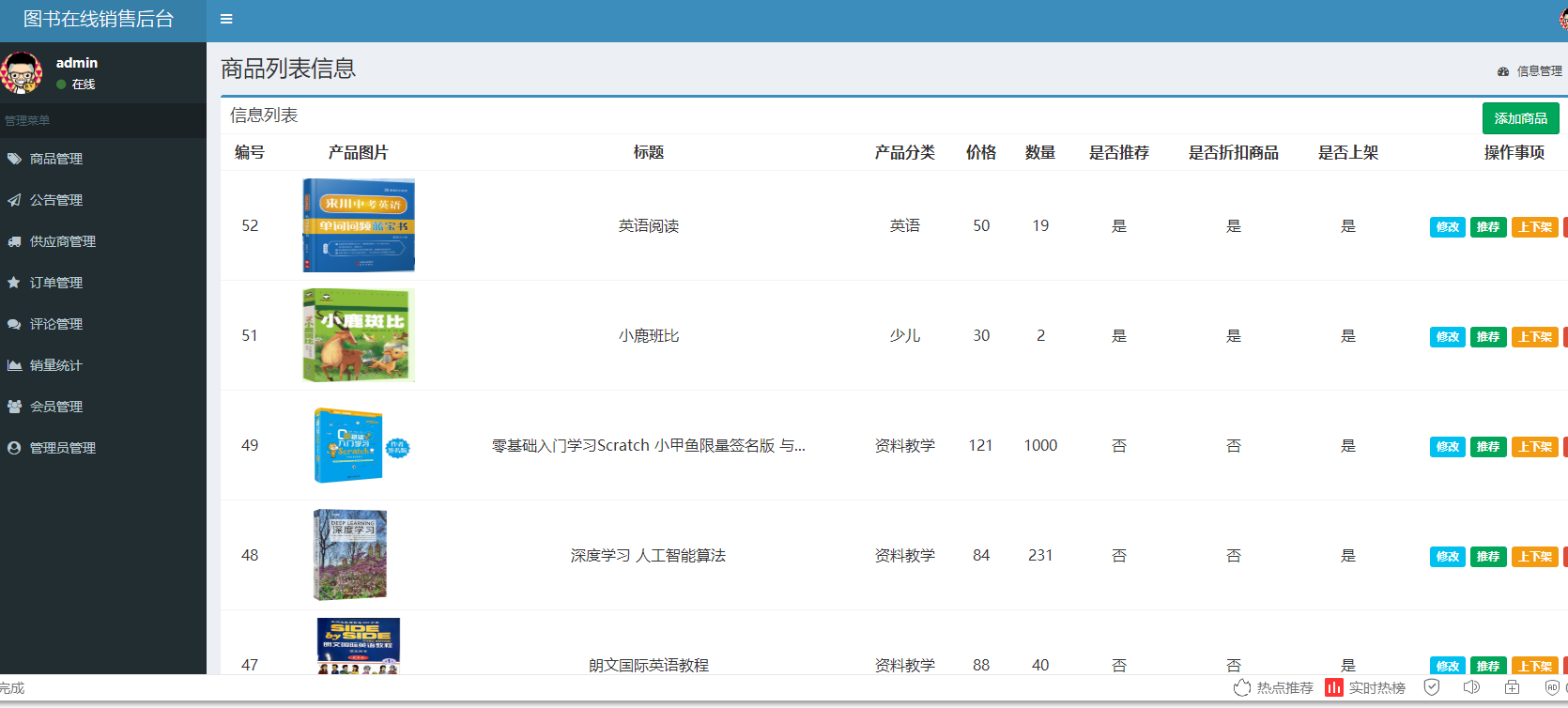Click the title text 小鹿班比
Viewport: 1568px width, 708px height.
click(649, 336)
